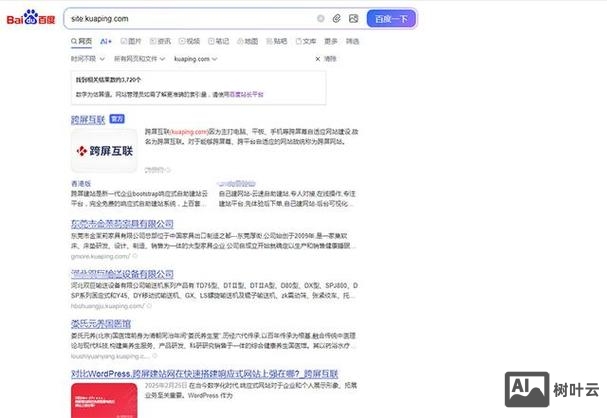The width and height of the screenshot is (607, 418).
Task: Click the loushiyuanyang.kuaping URL
Action: (x=110, y=356)
